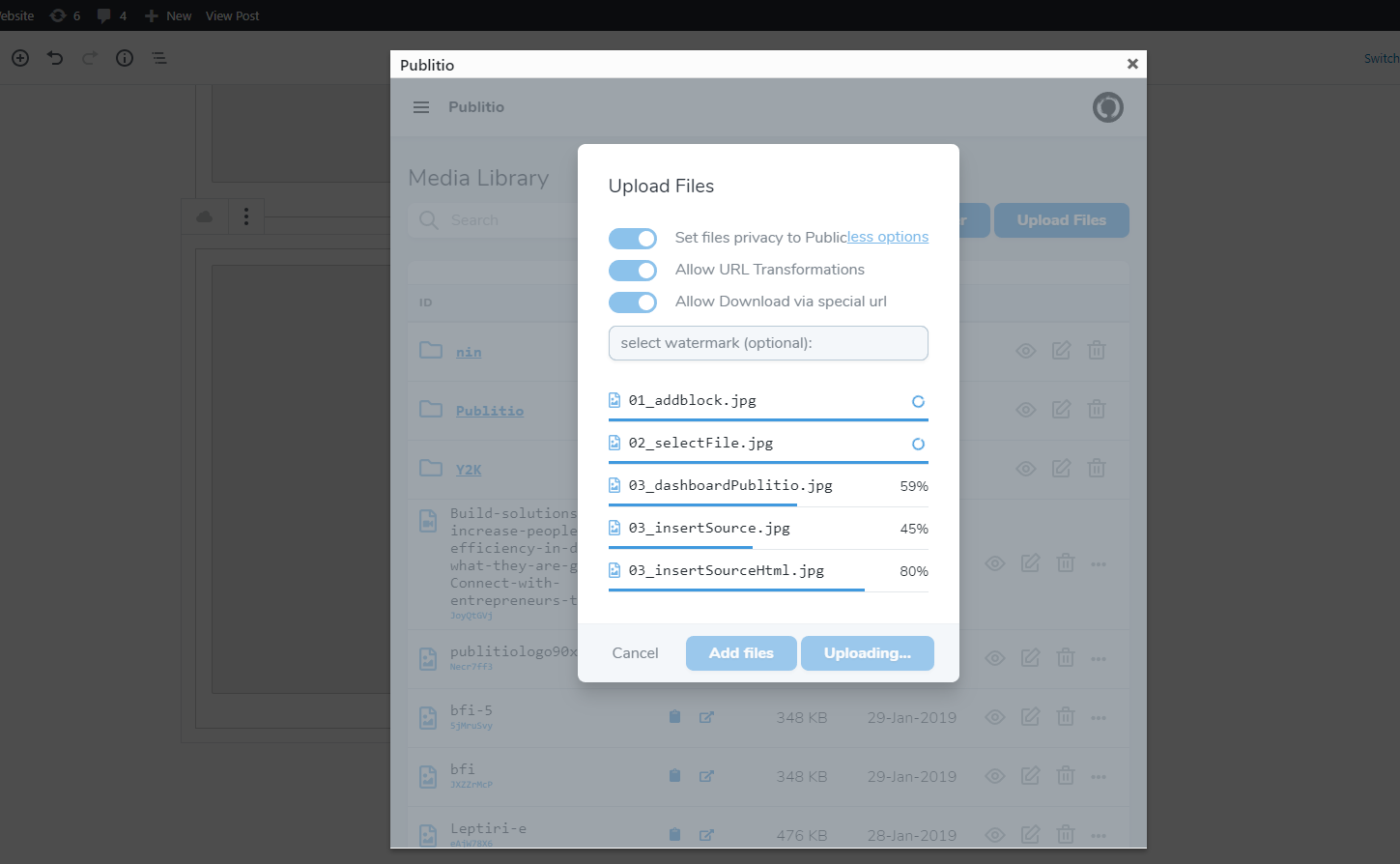The height and width of the screenshot is (864, 1400).
Task: Delete the Publitio folder
Action: pos(1097,410)
